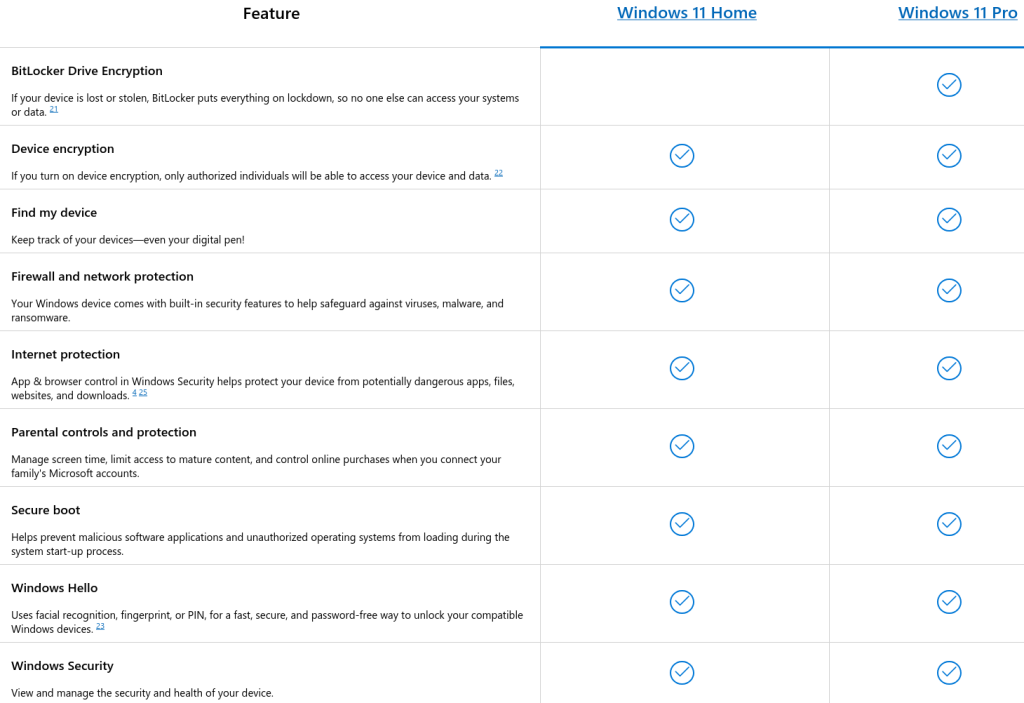
Task: Open the Windows 11 Home link
Action: click(686, 13)
